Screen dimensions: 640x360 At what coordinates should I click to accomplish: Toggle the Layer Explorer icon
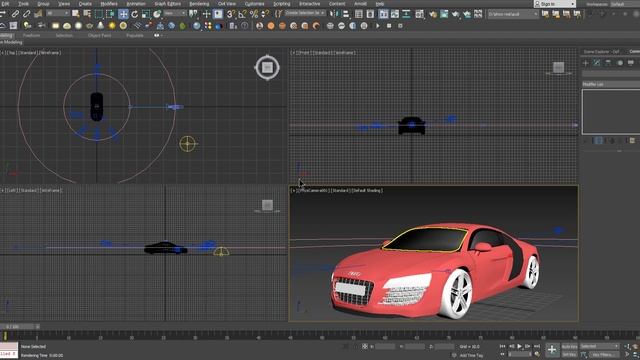coord(370,14)
